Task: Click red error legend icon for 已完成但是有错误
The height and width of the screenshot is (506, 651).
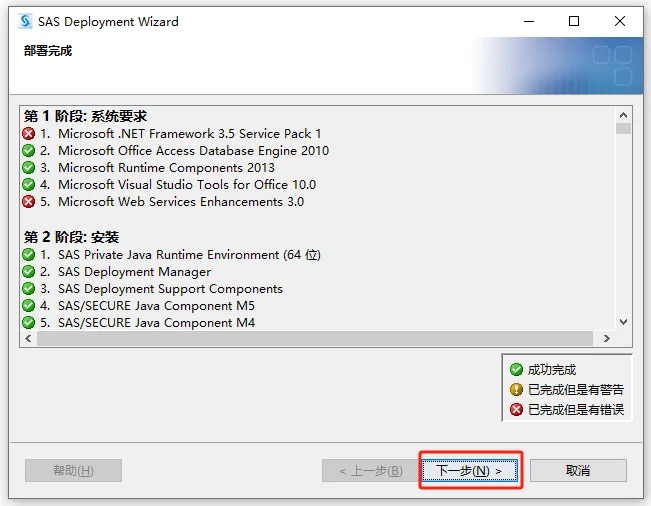Action: coord(516,410)
